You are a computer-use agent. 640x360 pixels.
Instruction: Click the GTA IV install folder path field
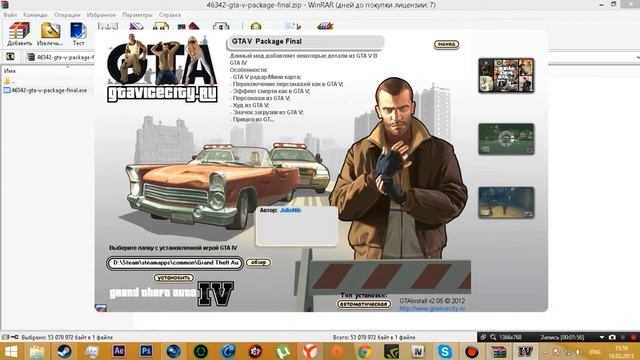pos(175,263)
